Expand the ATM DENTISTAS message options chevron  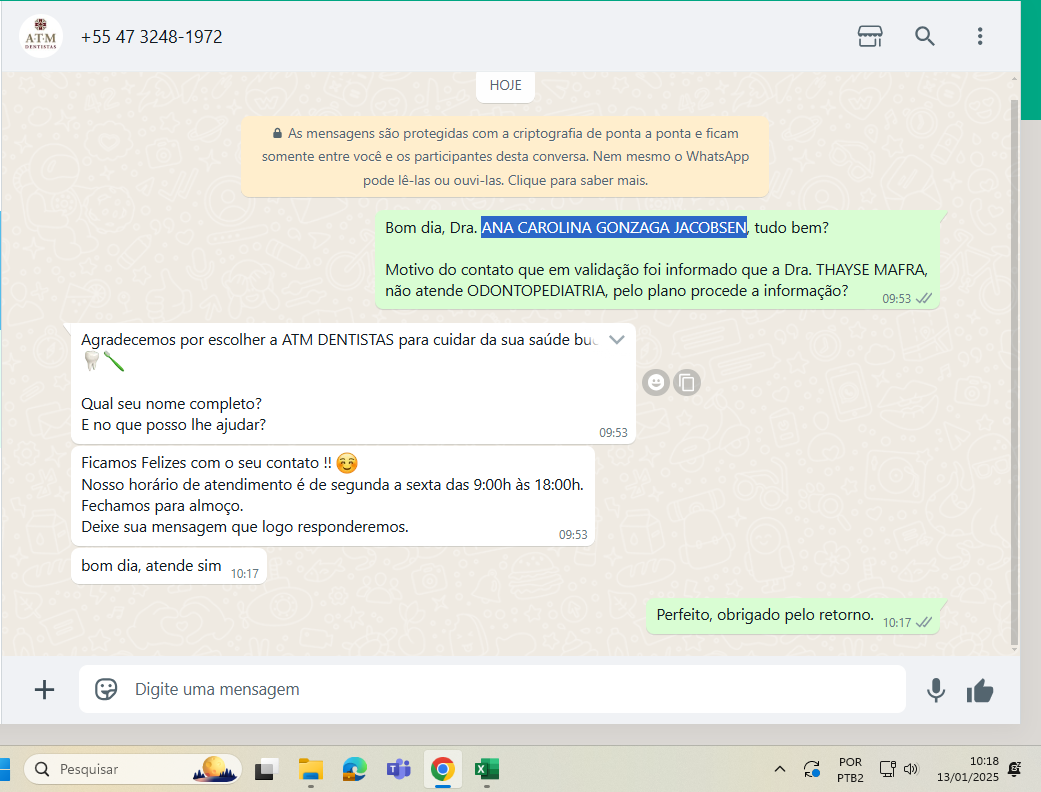click(x=617, y=340)
